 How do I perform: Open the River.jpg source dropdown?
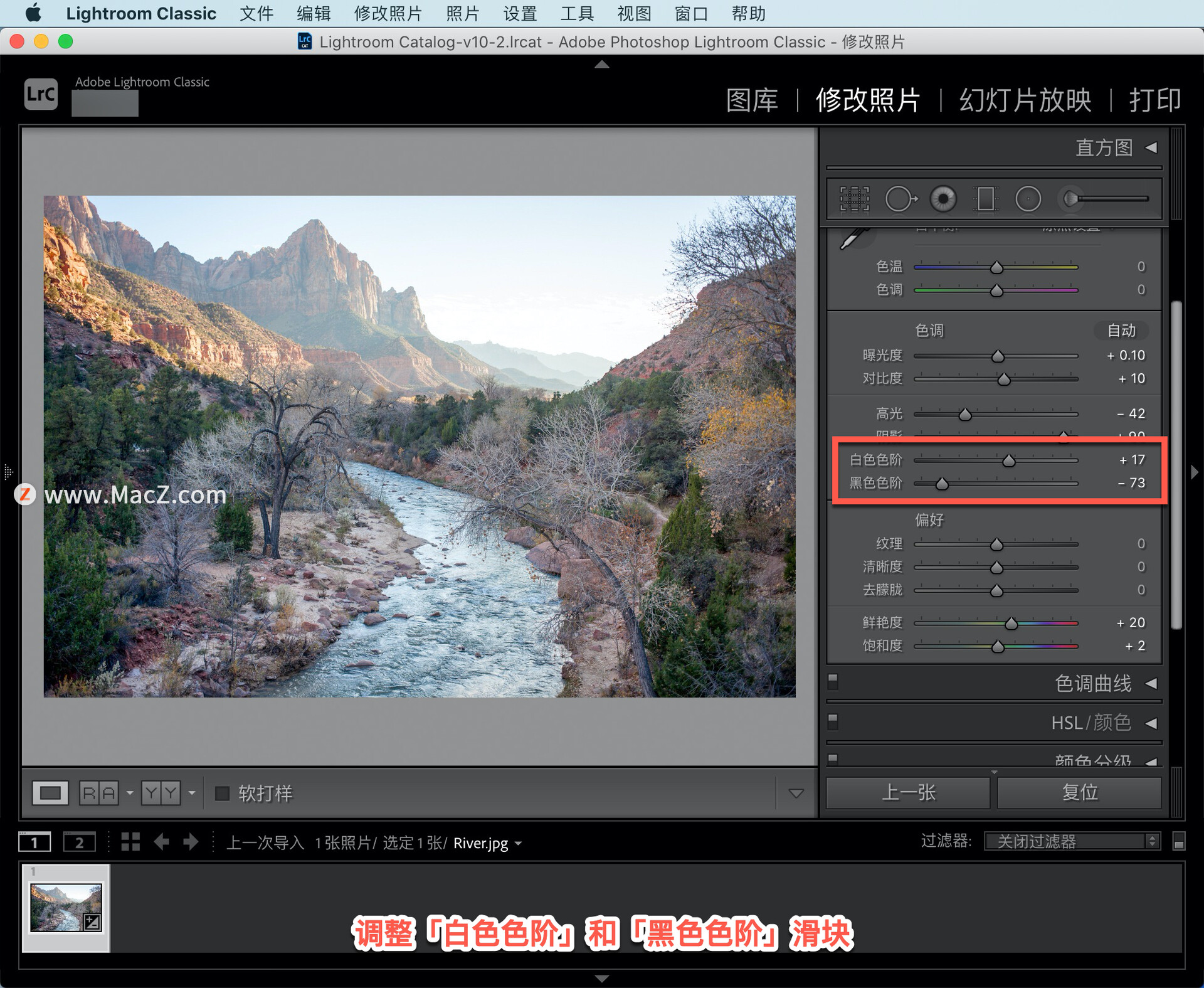coord(518,844)
